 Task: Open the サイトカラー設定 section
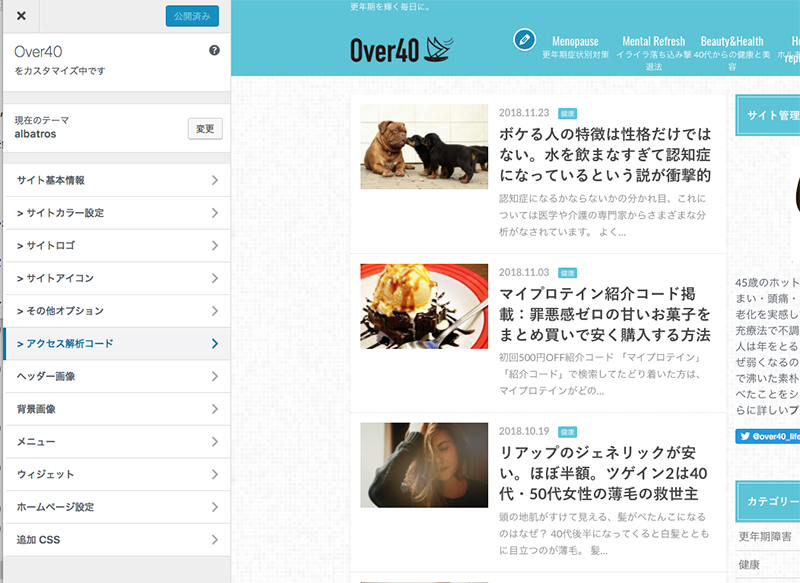116,213
